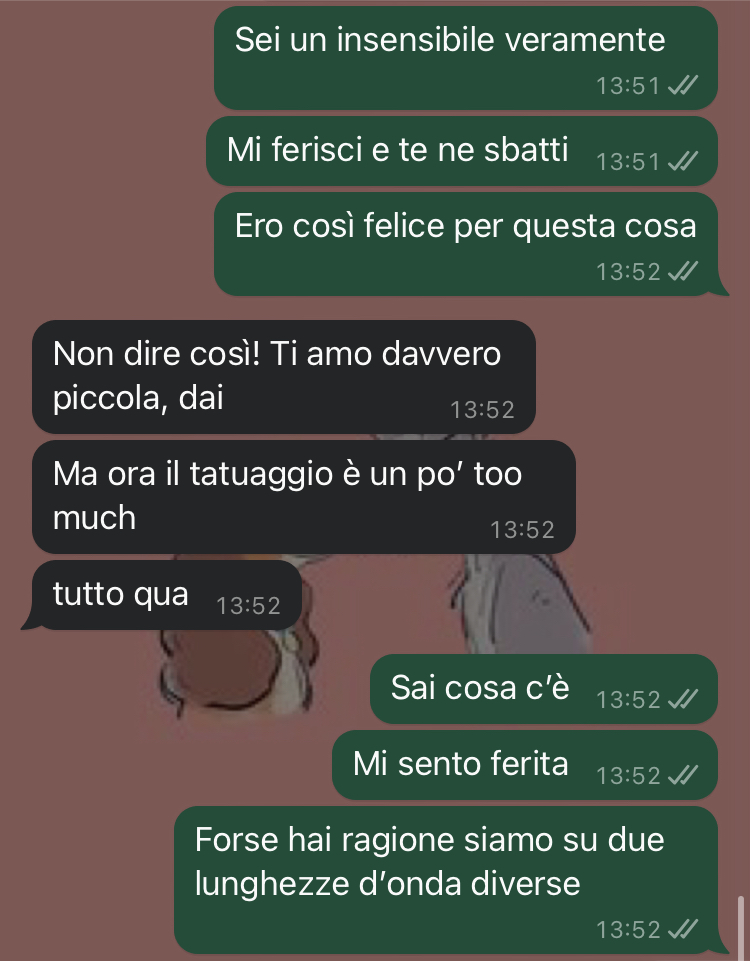Tap double checkmarks beside 'Mi ferisci e te ne sbatti'
Viewport: 750px width, 961px height.
683,161
